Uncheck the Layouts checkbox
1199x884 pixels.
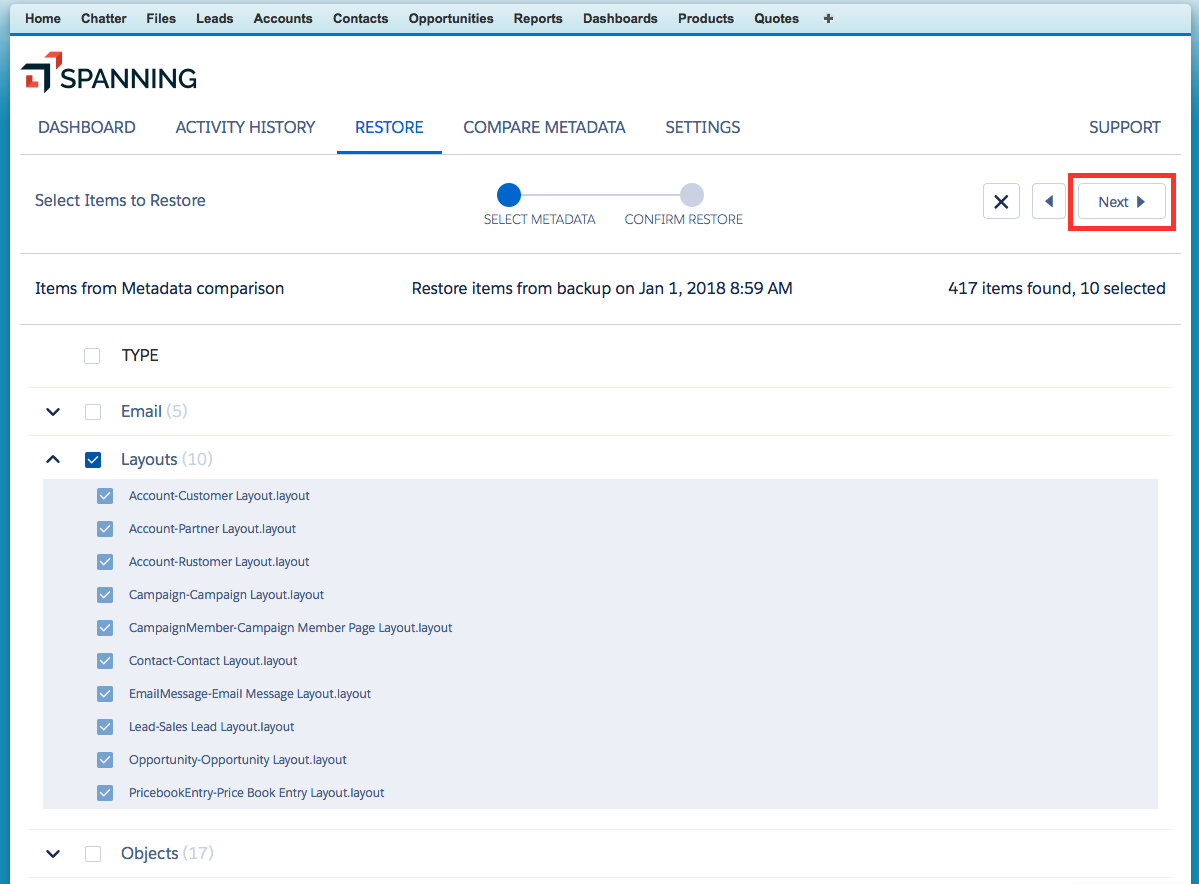coord(93,459)
